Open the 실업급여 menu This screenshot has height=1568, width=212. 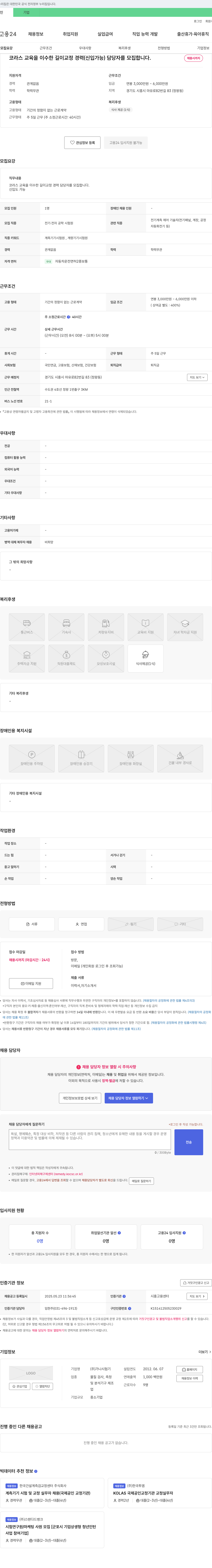[x=105, y=34]
